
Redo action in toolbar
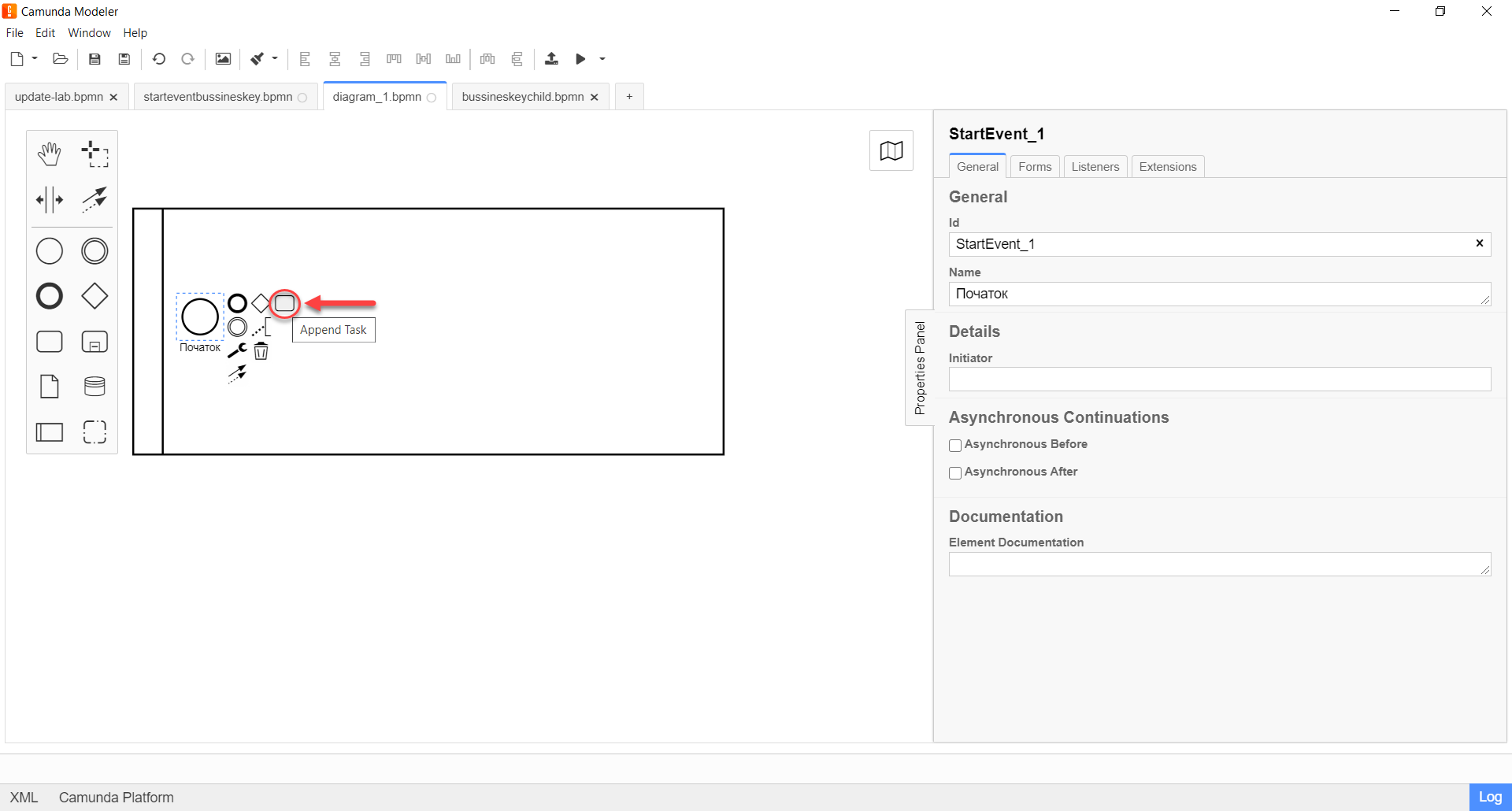[x=188, y=59]
